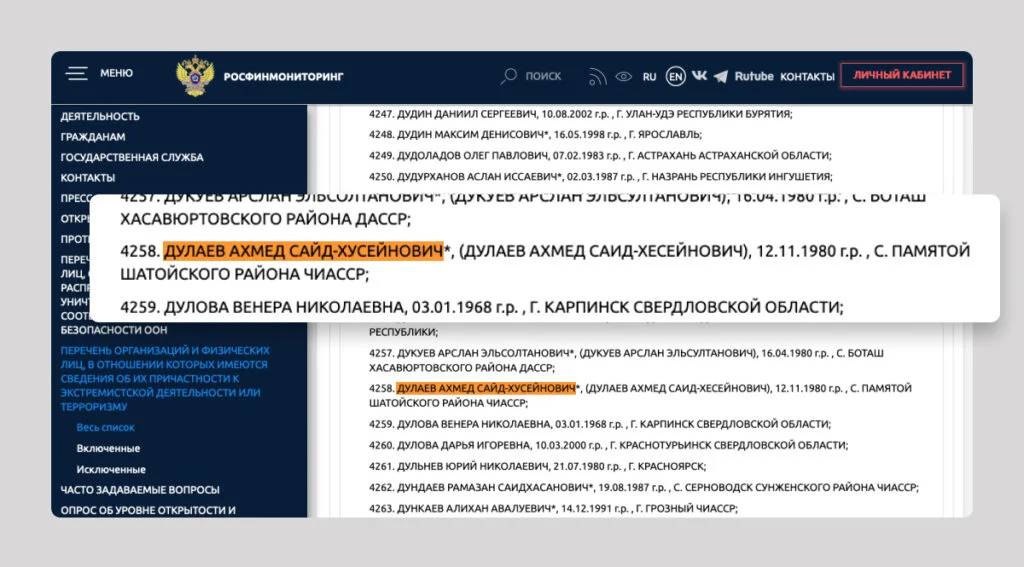Image resolution: width=1024 pixels, height=567 pixels.
Task: Toggle the visually impaired eye icon
Action: pos(624,76)
